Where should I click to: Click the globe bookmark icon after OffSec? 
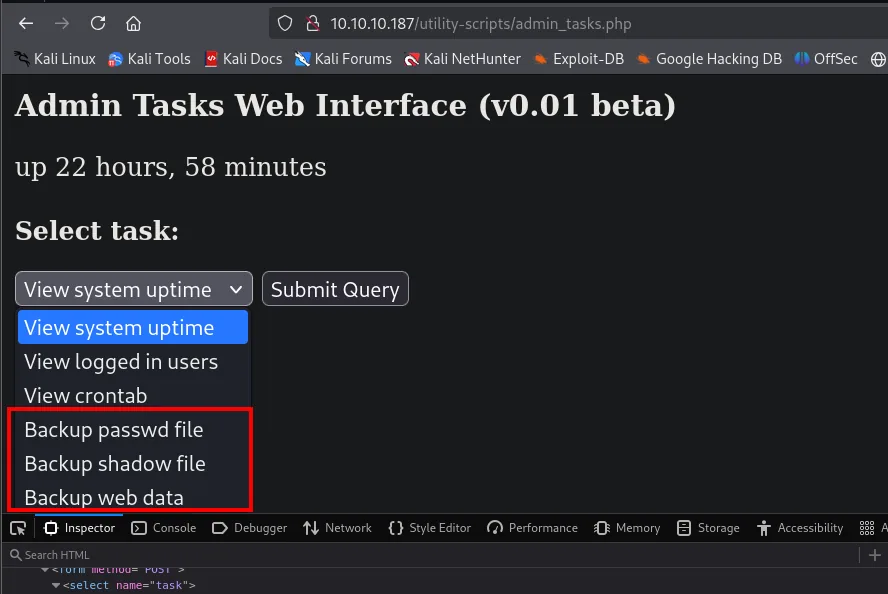click(878, 59)
